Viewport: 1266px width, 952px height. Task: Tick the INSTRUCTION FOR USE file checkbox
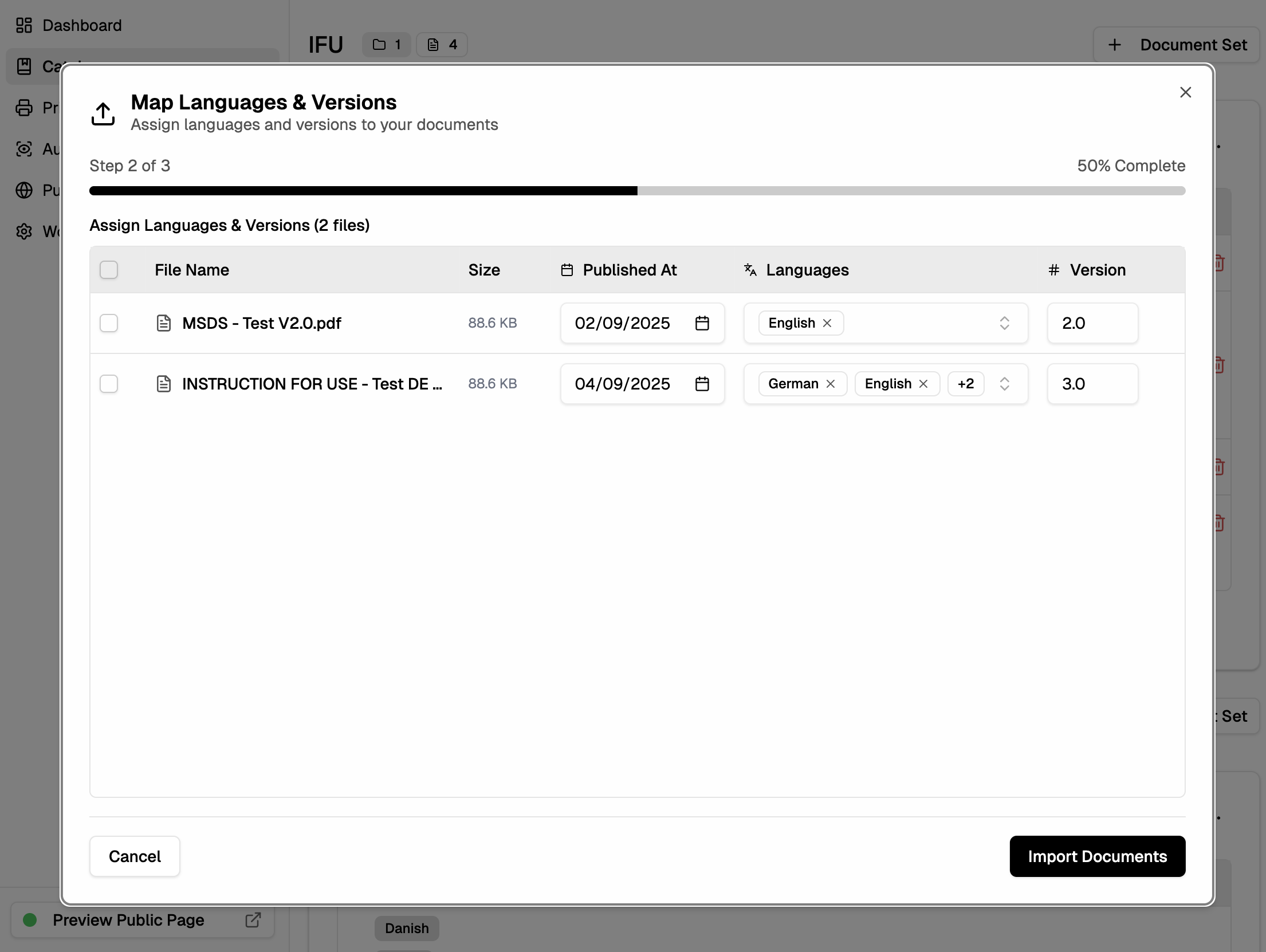pos(109,384)
